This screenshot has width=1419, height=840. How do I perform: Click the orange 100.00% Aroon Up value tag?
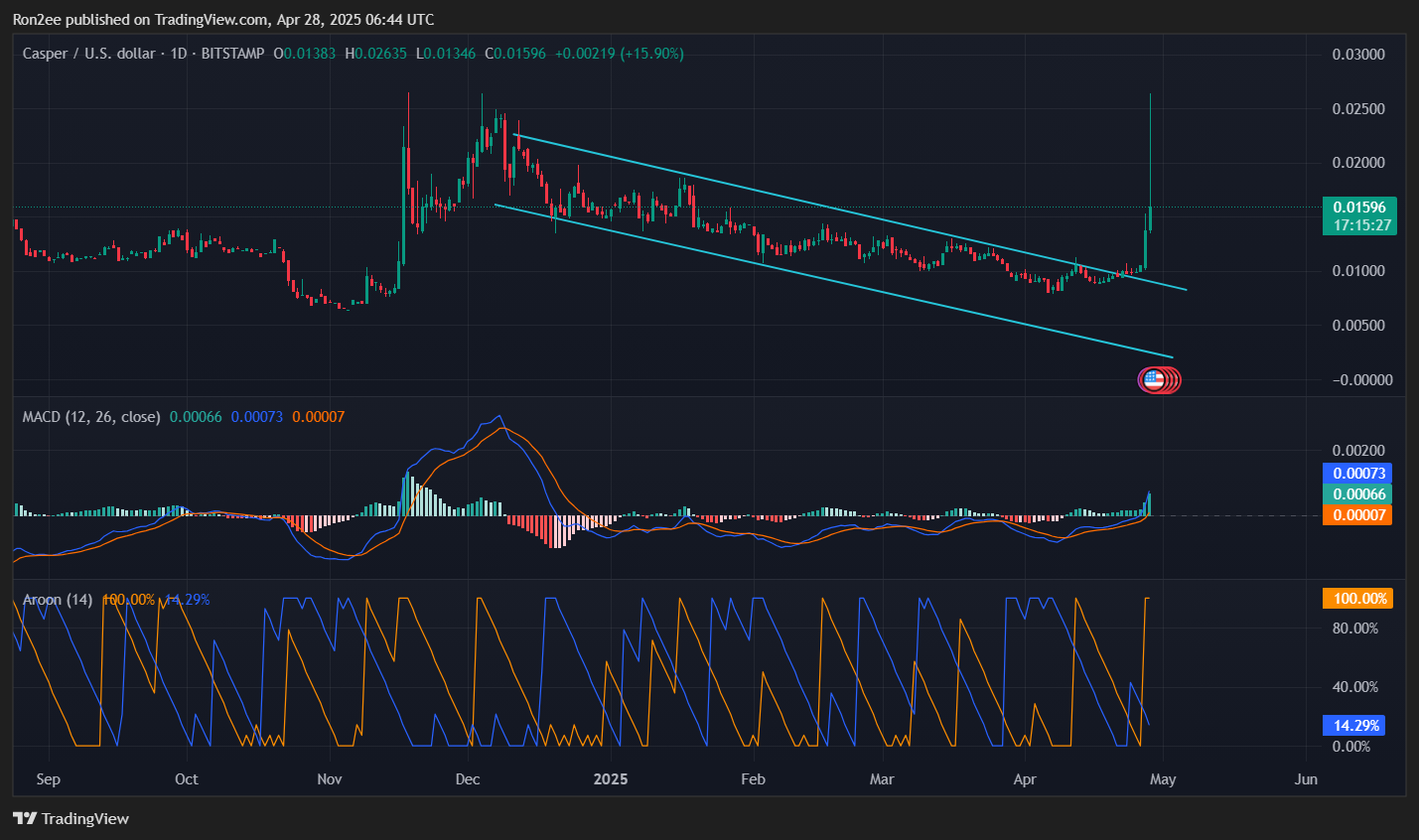(x=1356, y=598)
